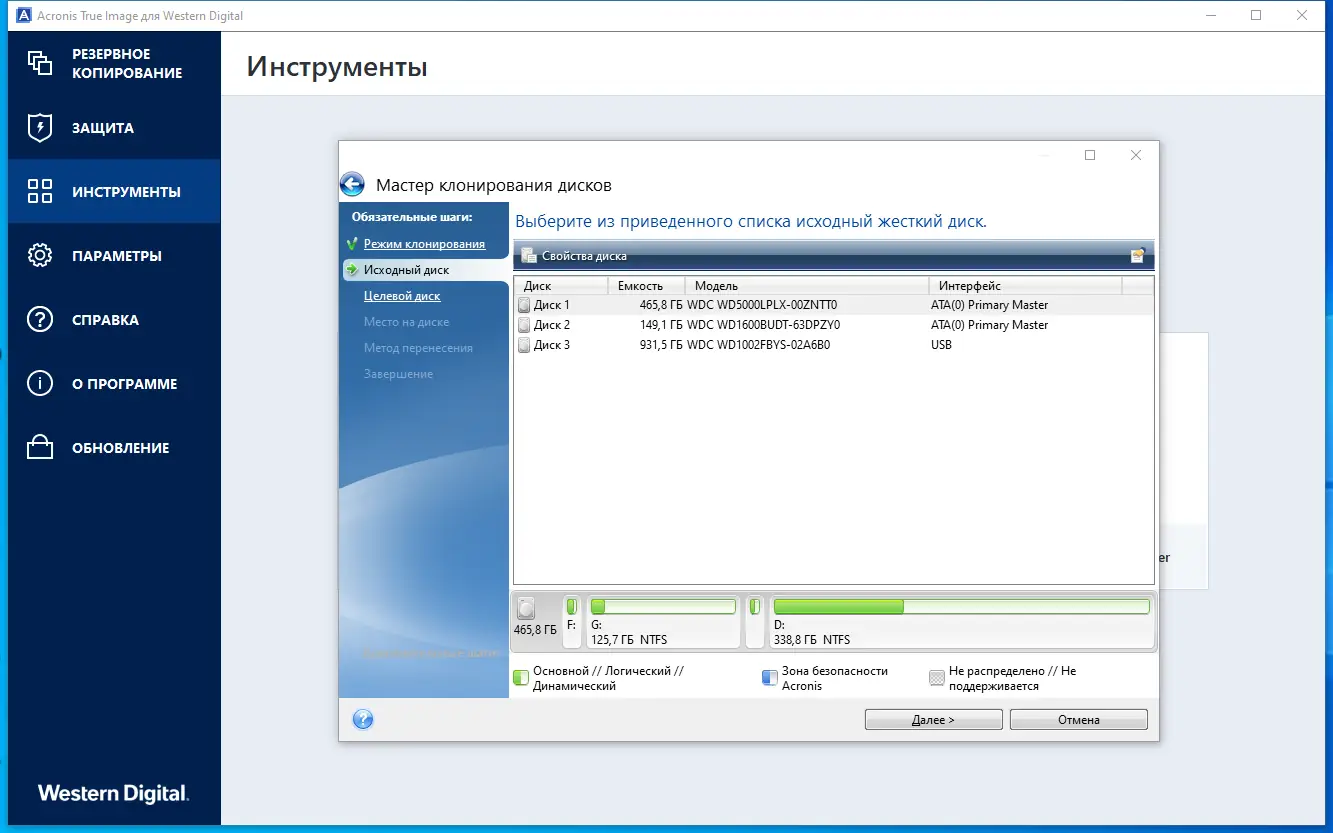
Task: Click the 931,5 ГБ capacity cell
Action: (x=661, y=345)
